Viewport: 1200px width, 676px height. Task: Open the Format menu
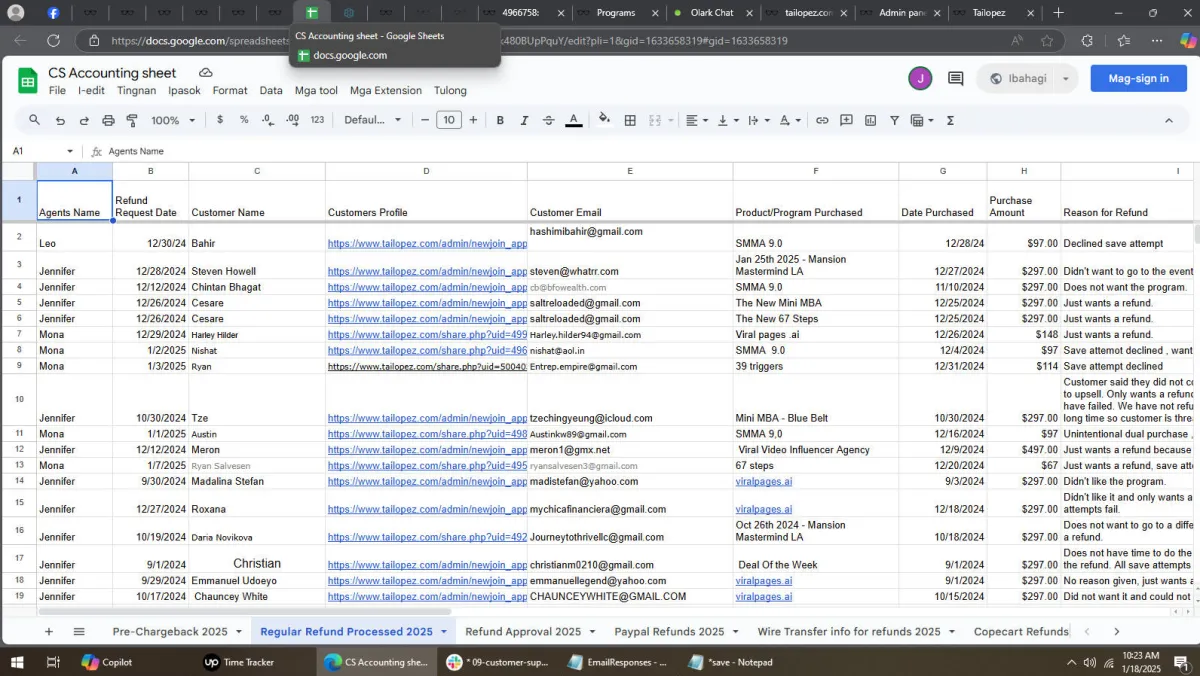coord(230,90)
